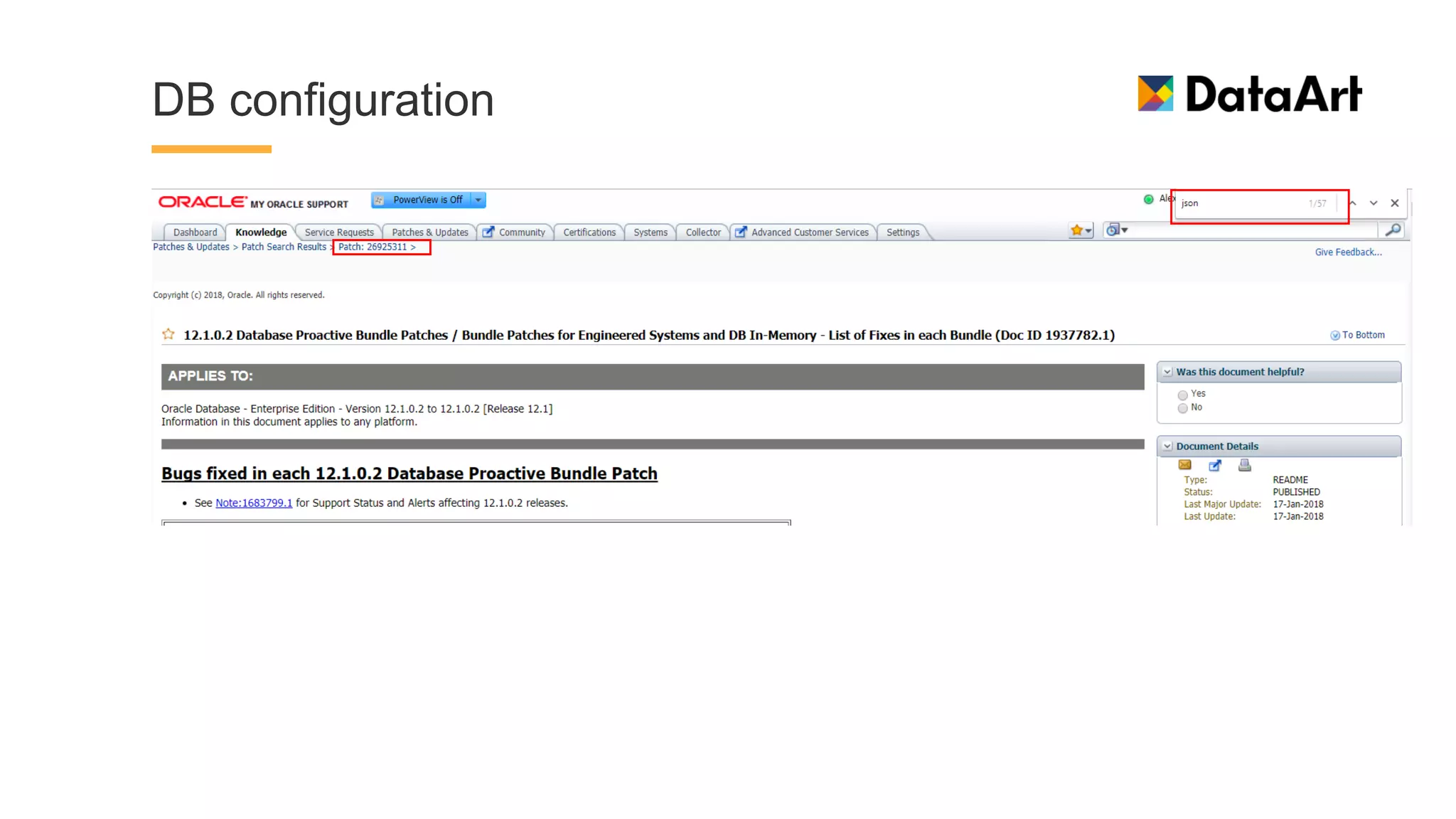The width and height of the screenshot is (1456, 819).
Task: Collapse the Document Details panel
Action: pyautogui.click(x=1167, y=446)
